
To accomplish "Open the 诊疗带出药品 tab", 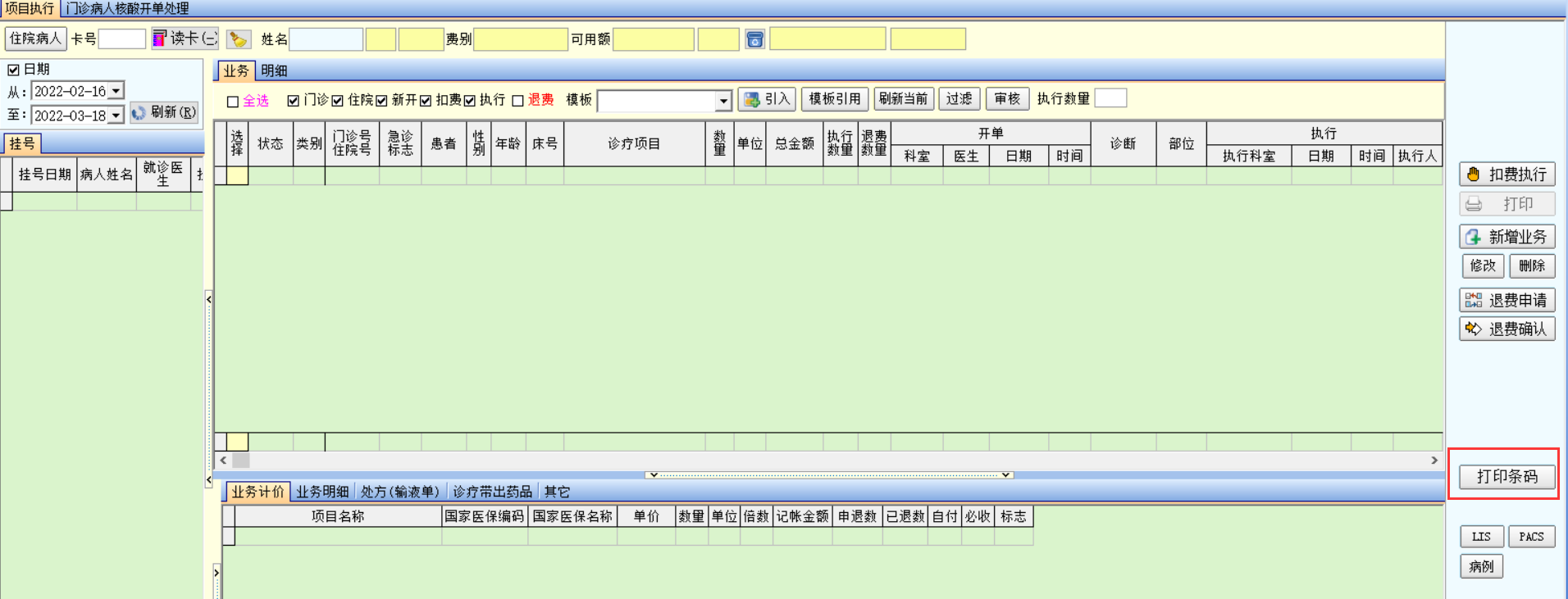I will point(492,492).
